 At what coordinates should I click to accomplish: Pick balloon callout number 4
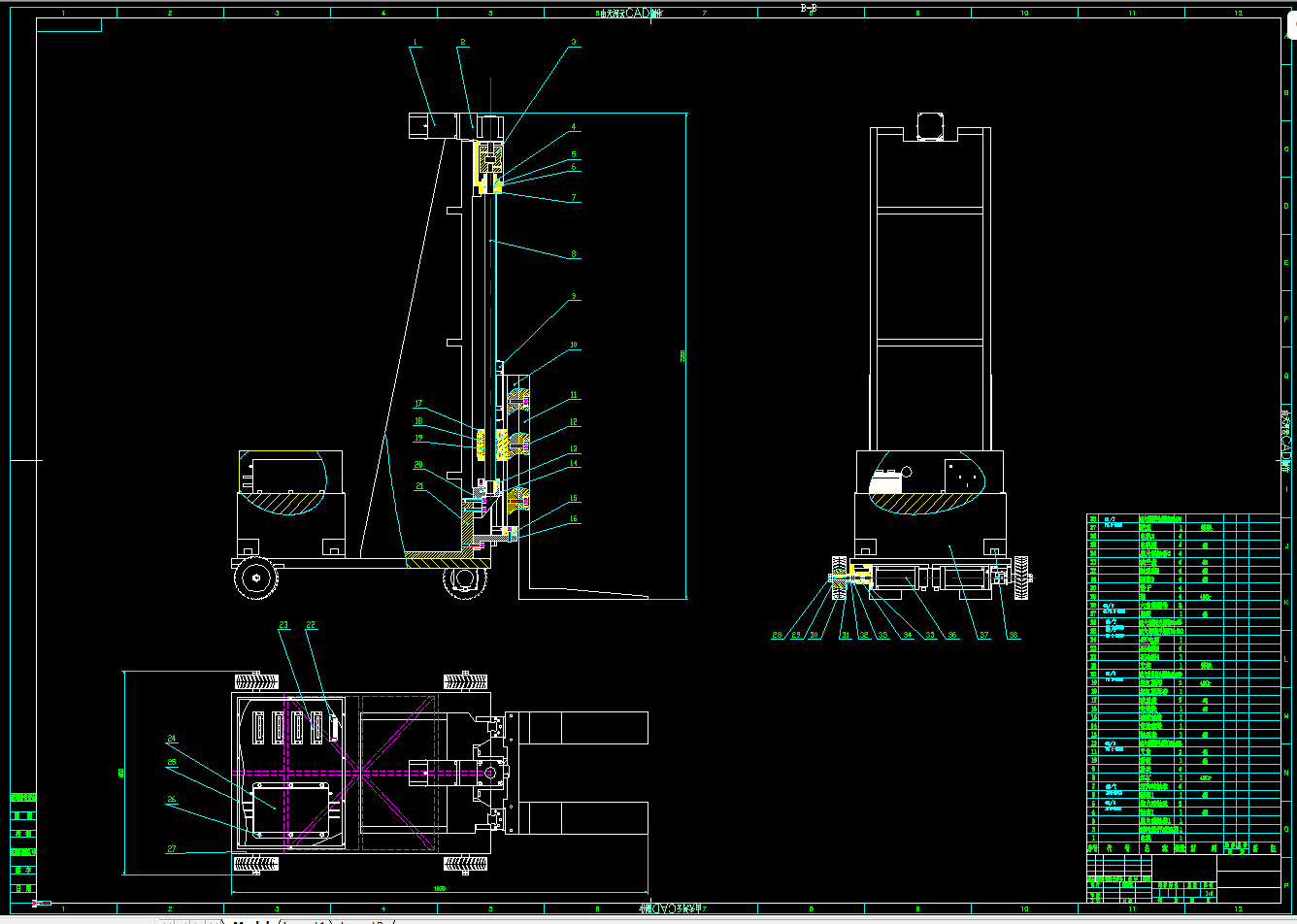[x=574, y=126]
